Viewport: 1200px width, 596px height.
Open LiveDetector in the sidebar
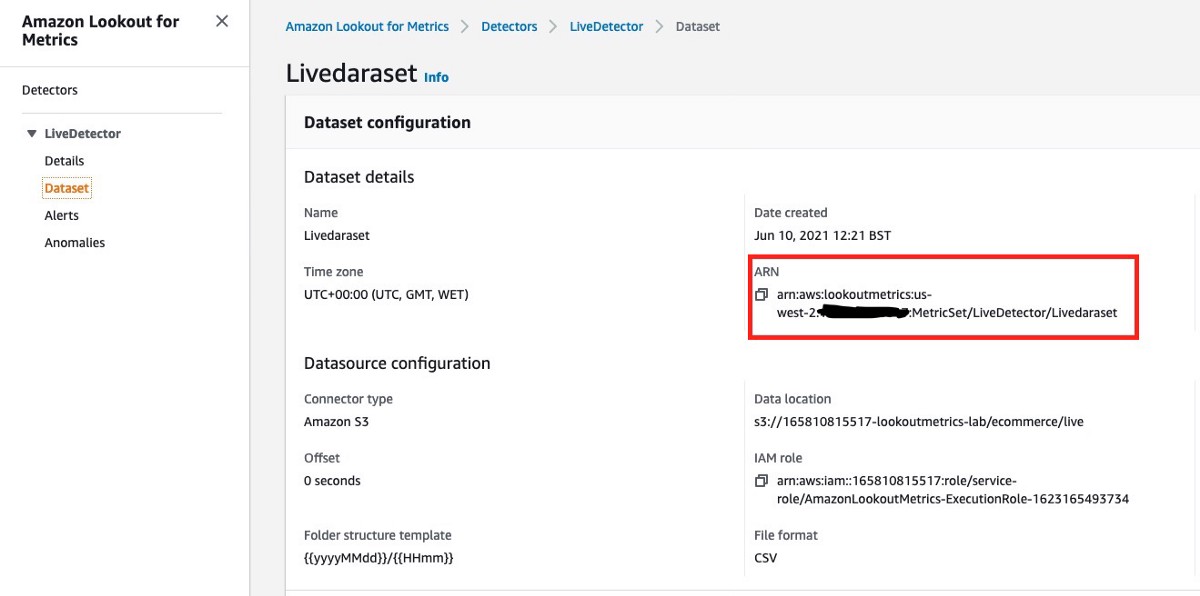pos(83,134)
